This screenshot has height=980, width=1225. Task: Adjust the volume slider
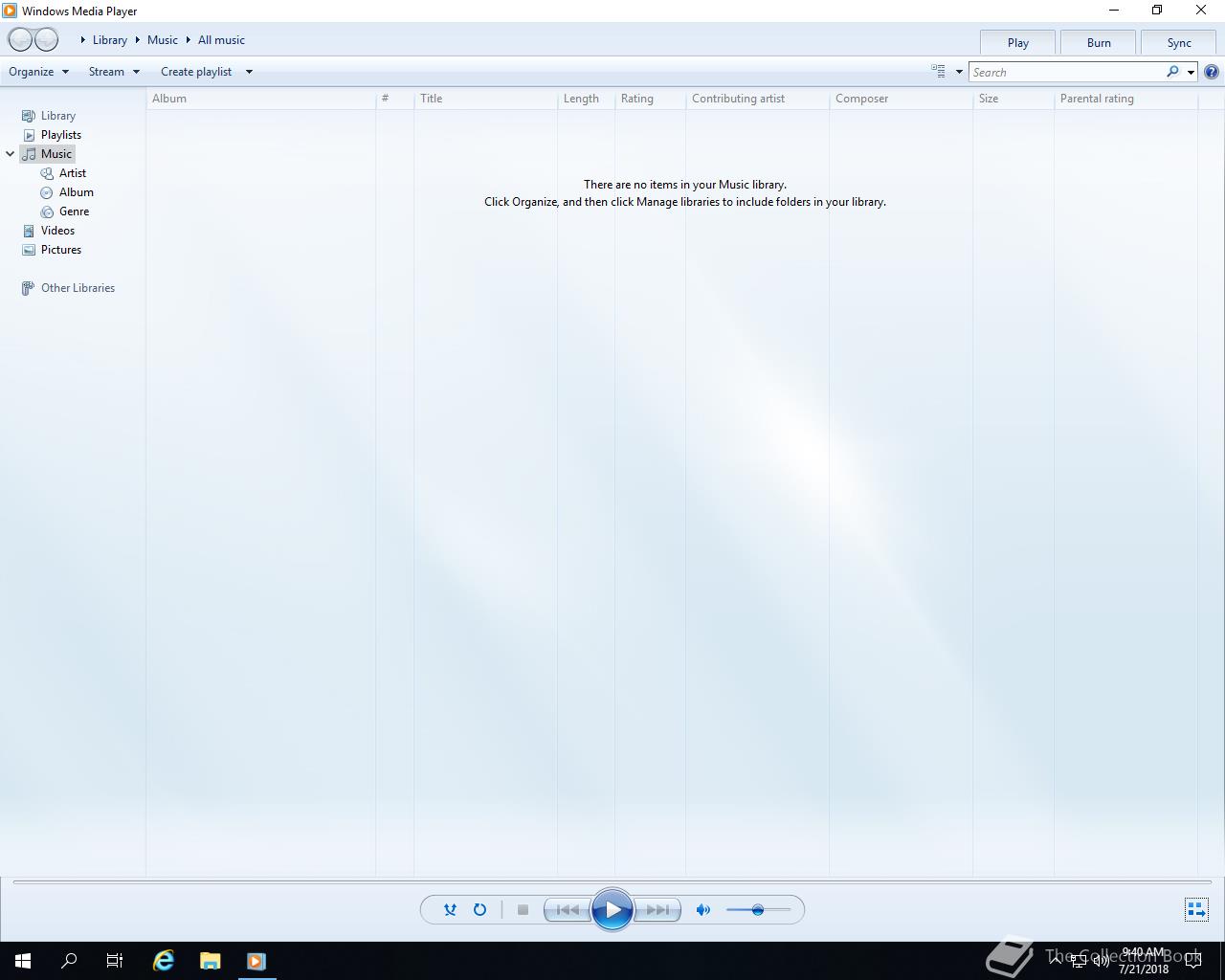(x=758, y=910)
